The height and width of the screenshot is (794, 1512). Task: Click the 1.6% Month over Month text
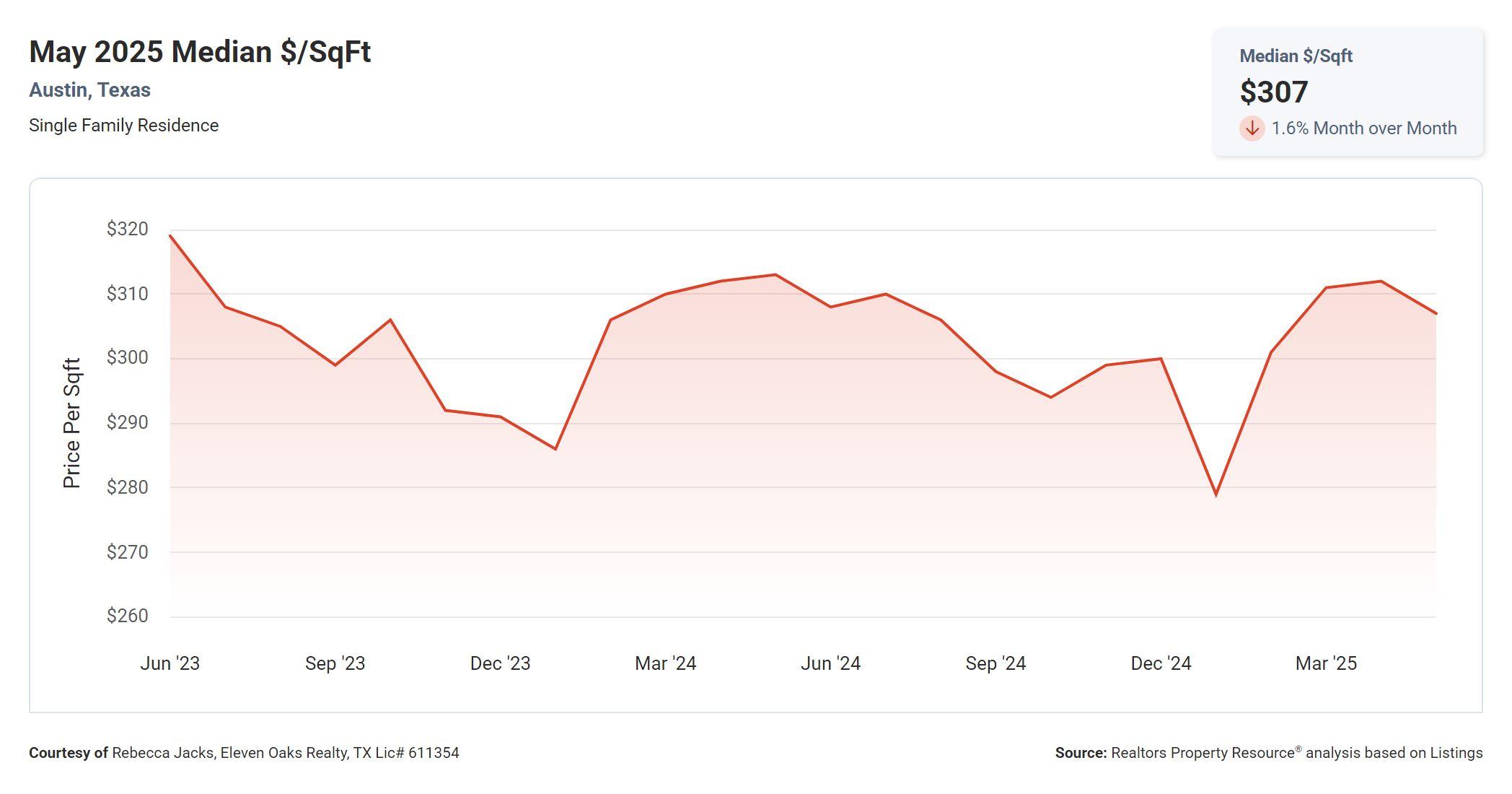[x=1363, y=128]
